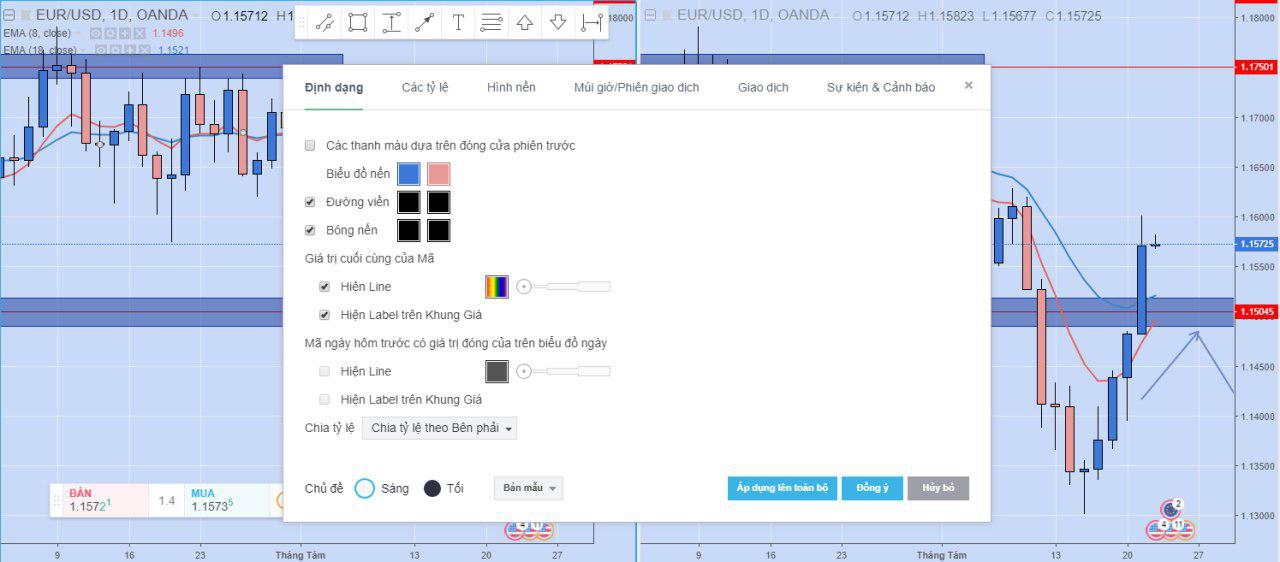Toggle Hiện Line under Giá trị cuối cùng
The image size is (1280, 562).
324,287
